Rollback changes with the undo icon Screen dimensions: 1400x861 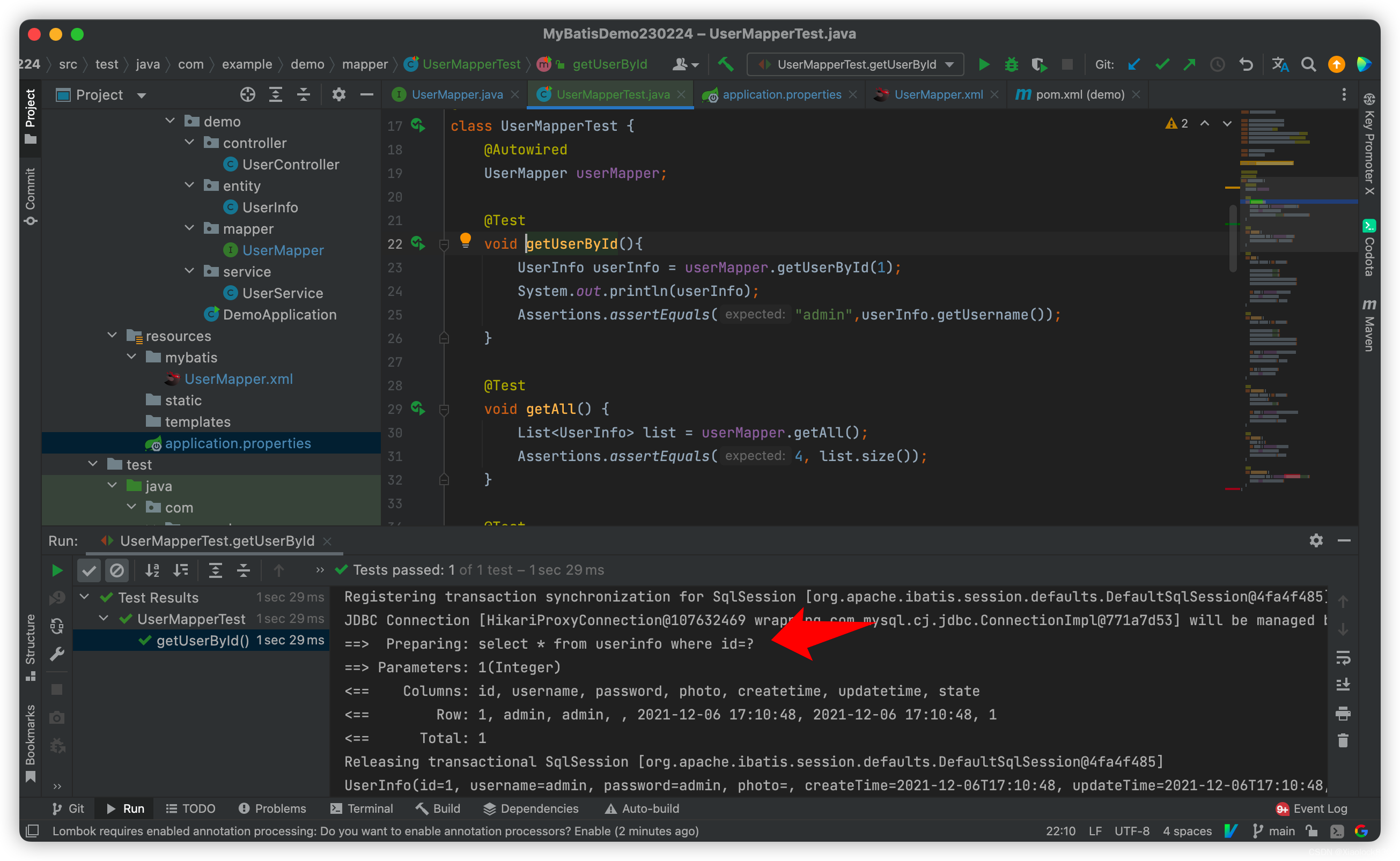[x=1246, y=64]
